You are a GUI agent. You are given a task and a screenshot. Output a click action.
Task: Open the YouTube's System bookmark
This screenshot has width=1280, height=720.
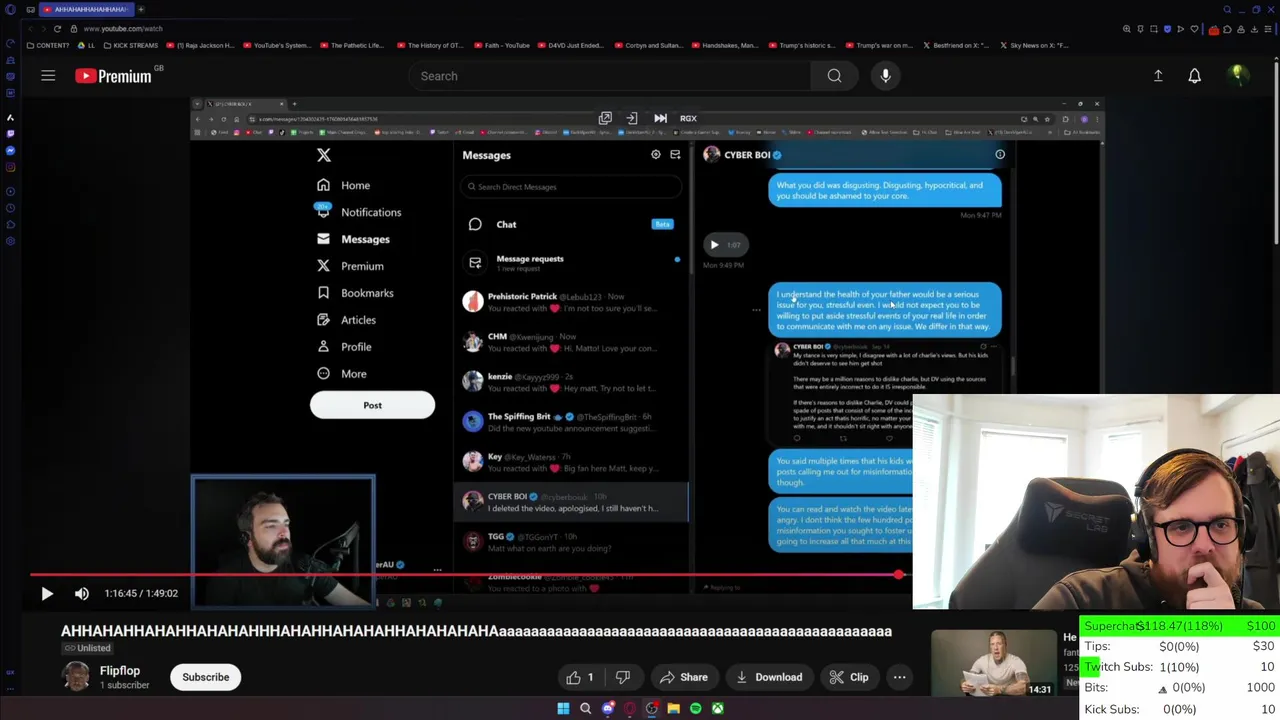(x=277, y=45)
